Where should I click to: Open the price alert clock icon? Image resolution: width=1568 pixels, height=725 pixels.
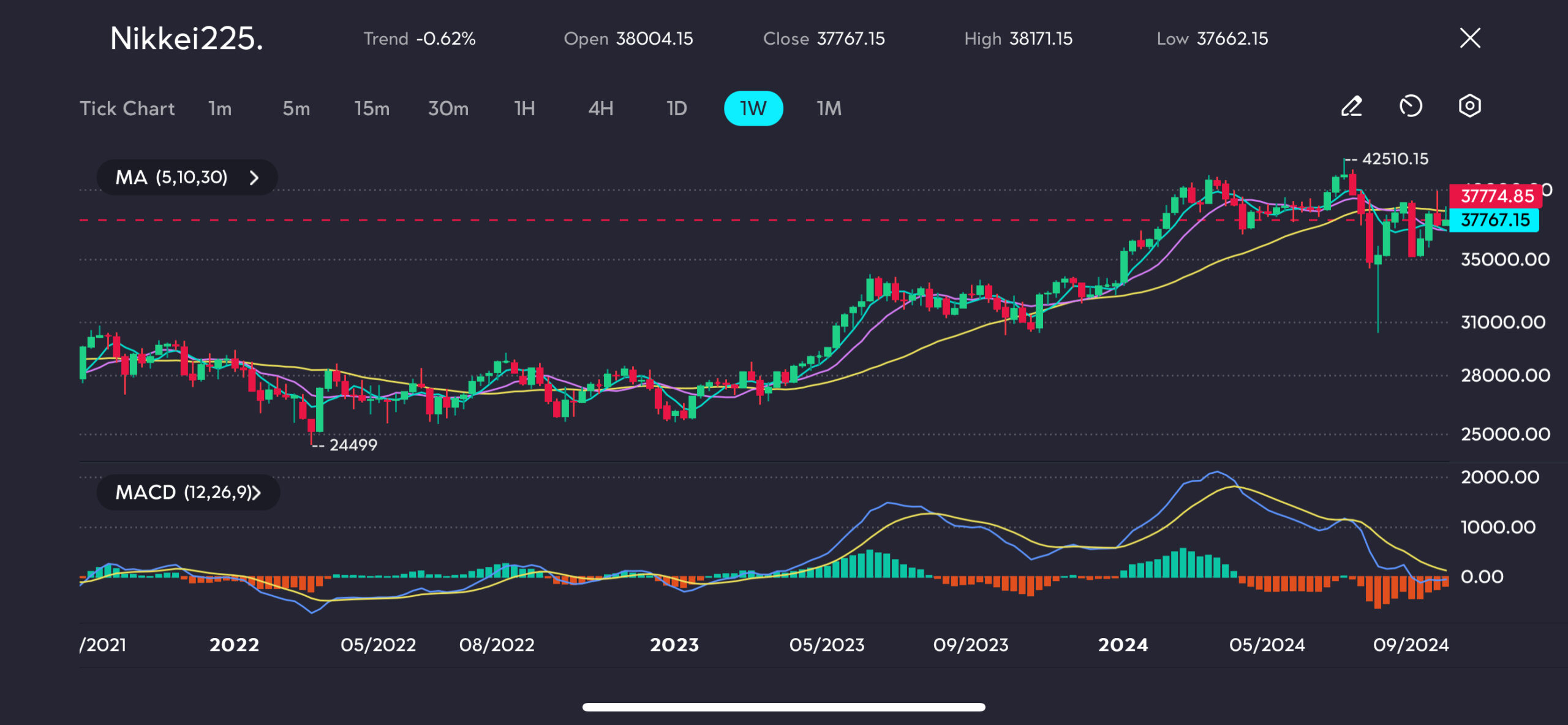[x=1411, y=107]
